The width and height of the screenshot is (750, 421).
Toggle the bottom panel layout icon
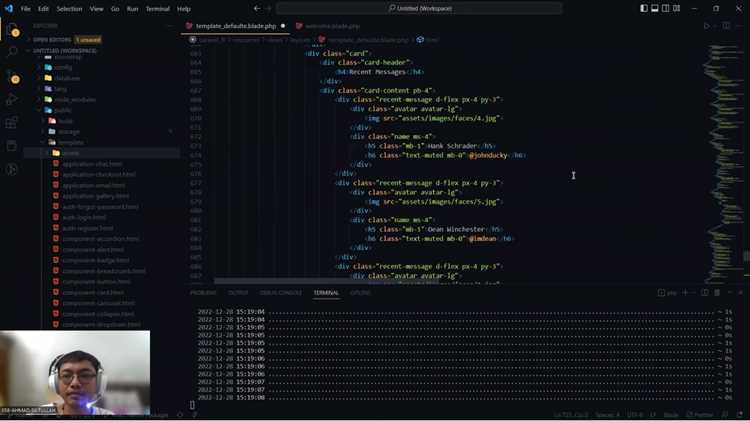655,9
